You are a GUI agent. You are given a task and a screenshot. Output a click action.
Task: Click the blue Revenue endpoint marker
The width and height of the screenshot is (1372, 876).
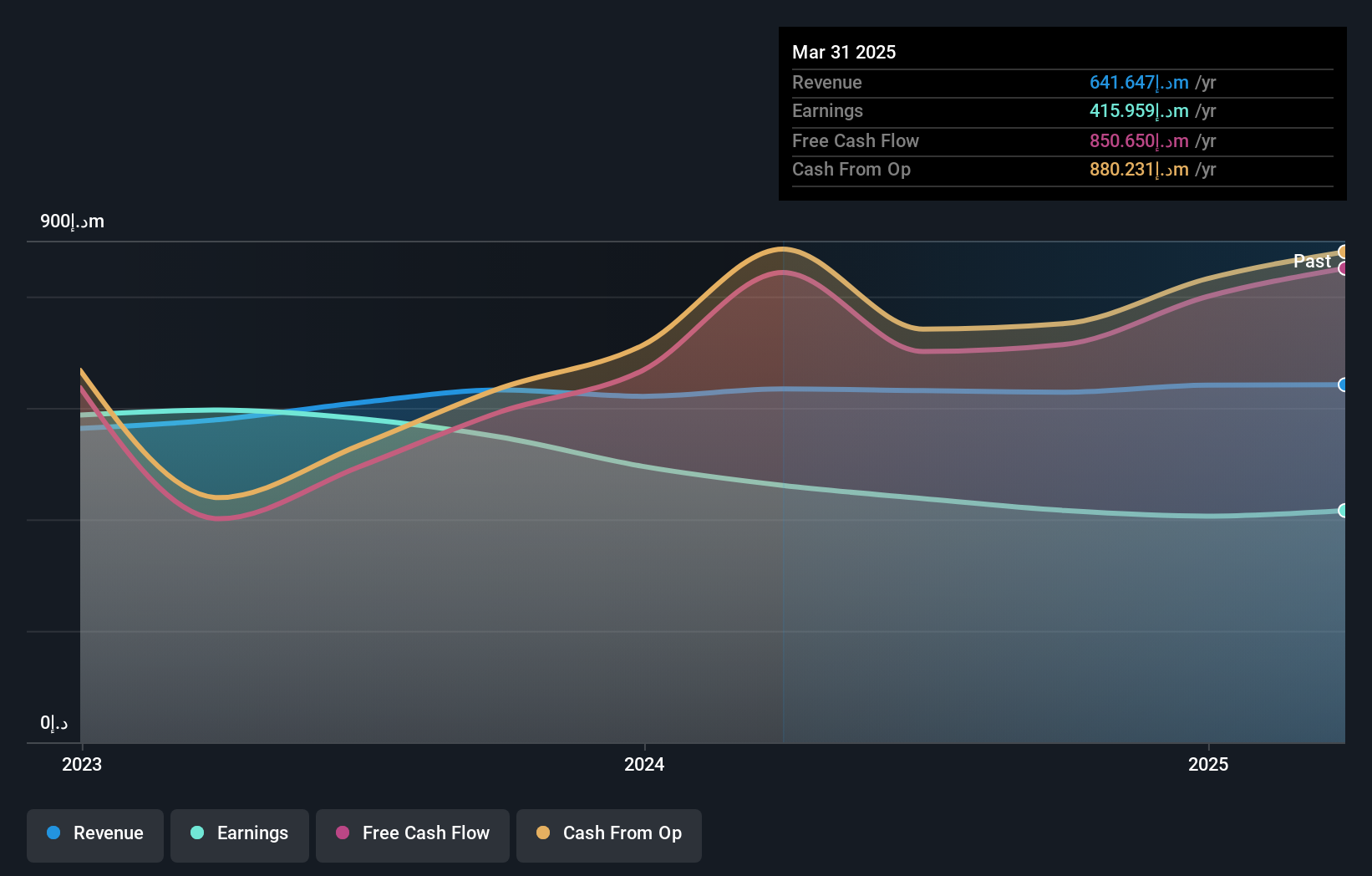(x=1344, y=385)
